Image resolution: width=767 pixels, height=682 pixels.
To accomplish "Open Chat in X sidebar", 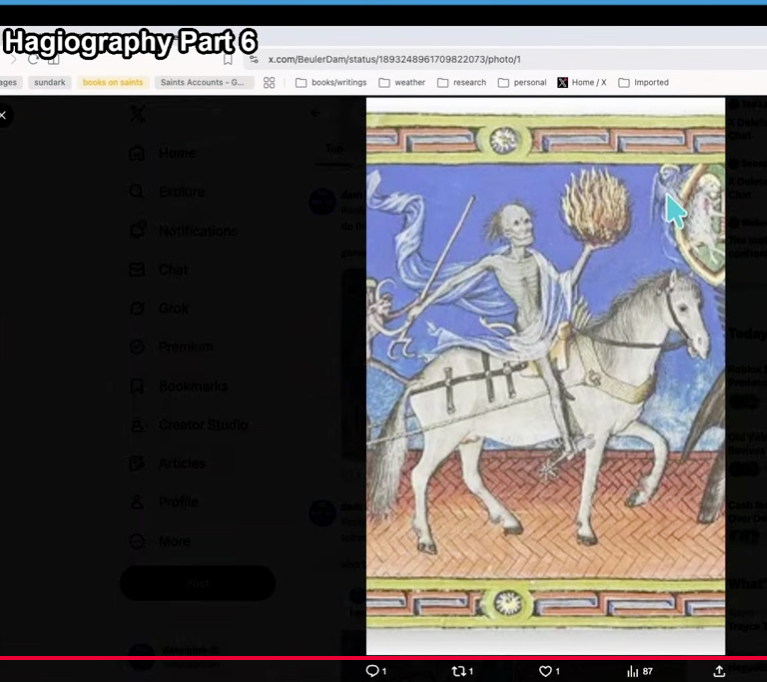I will click(158, 269).
